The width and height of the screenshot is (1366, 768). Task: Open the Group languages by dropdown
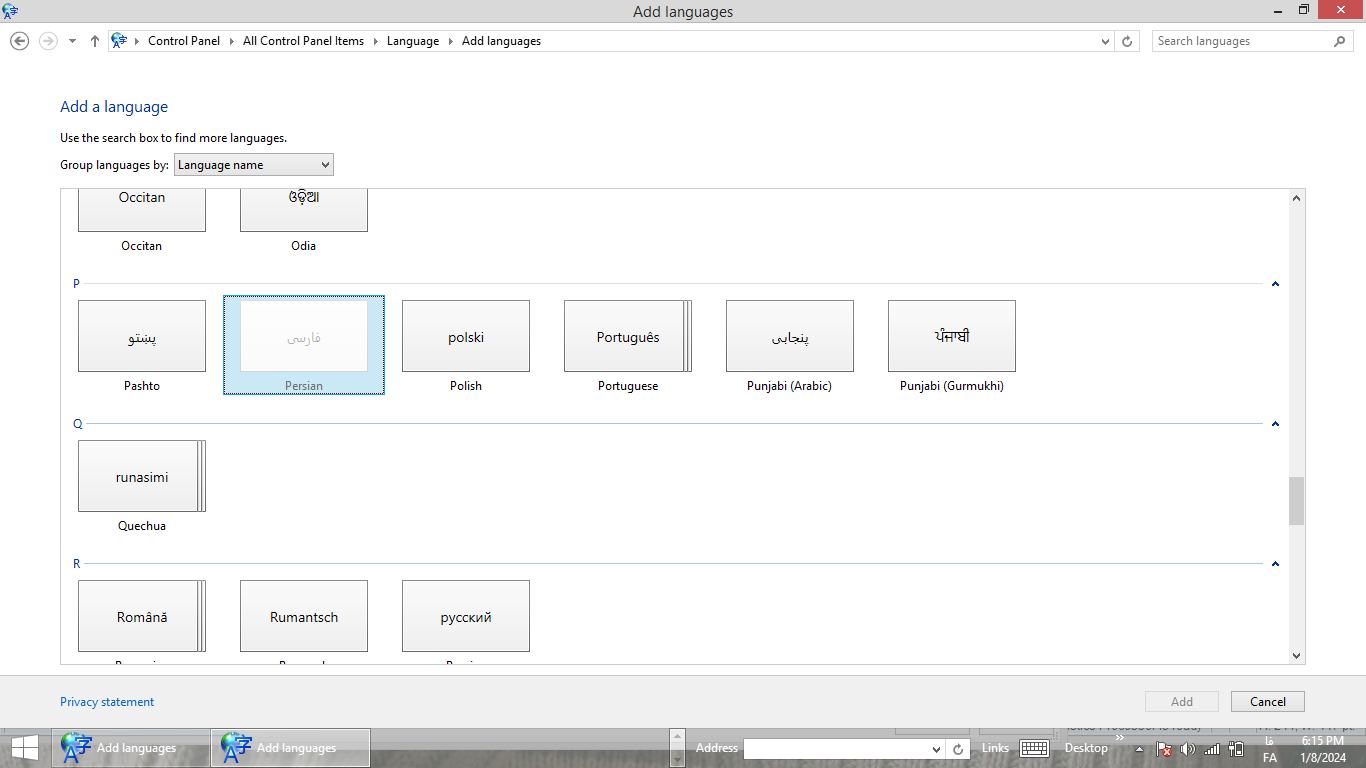pyautogui.click(x=254, y=165)
